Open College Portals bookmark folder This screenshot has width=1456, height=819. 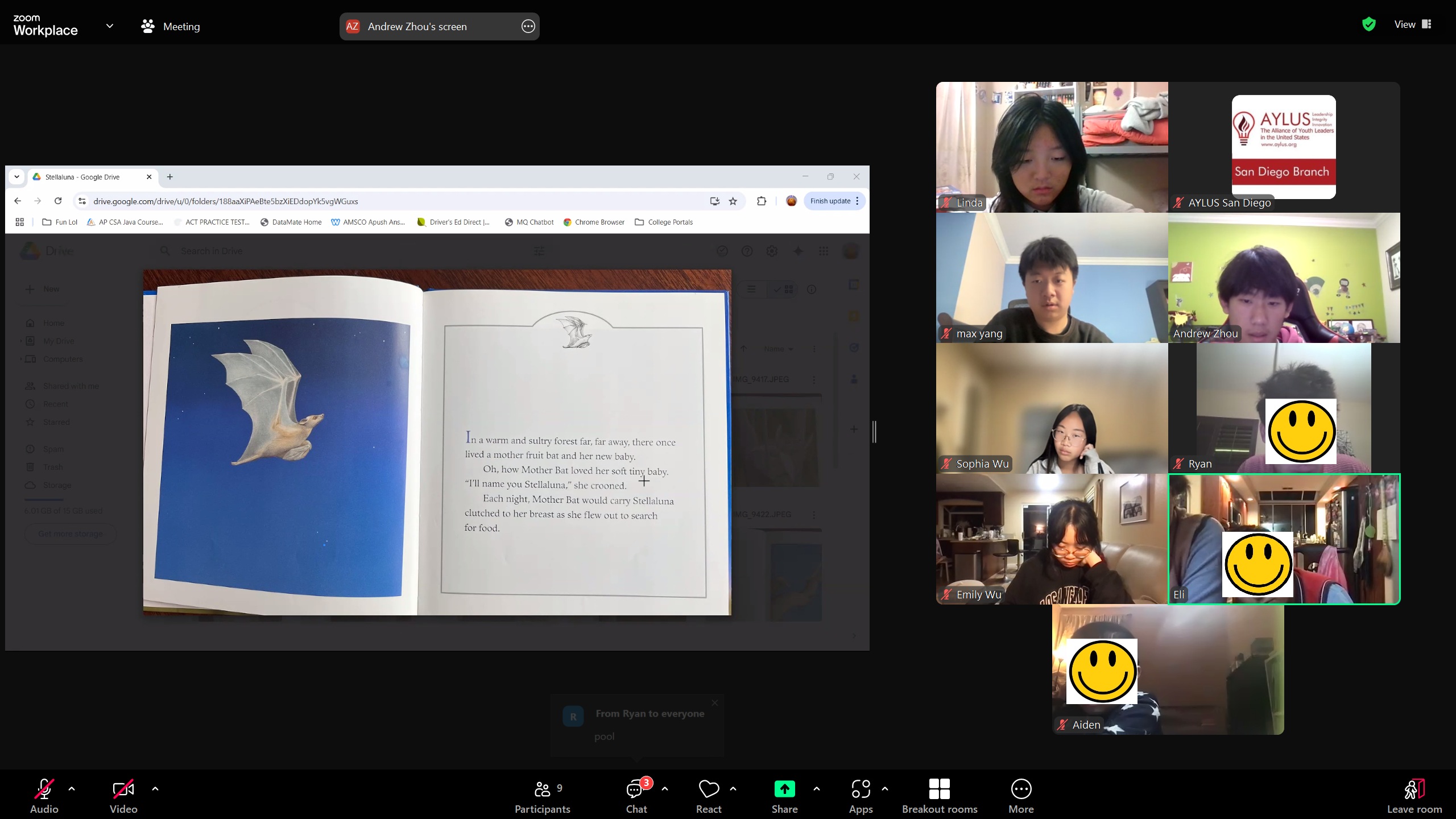(x=664, y=222)
